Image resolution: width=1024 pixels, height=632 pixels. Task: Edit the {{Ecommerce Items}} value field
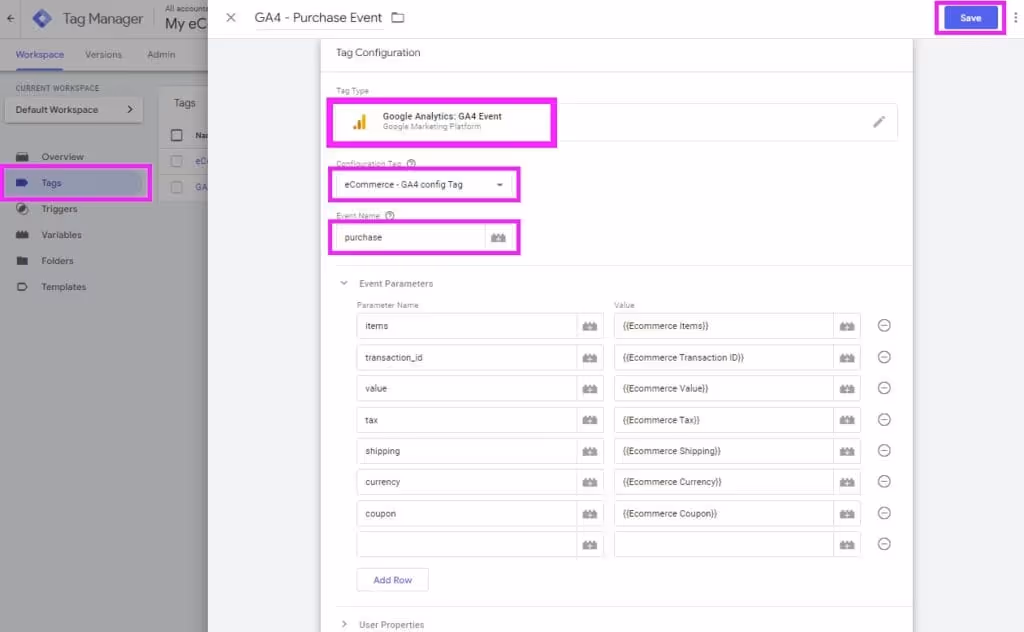pyautogui.click(x=724, y=326)
